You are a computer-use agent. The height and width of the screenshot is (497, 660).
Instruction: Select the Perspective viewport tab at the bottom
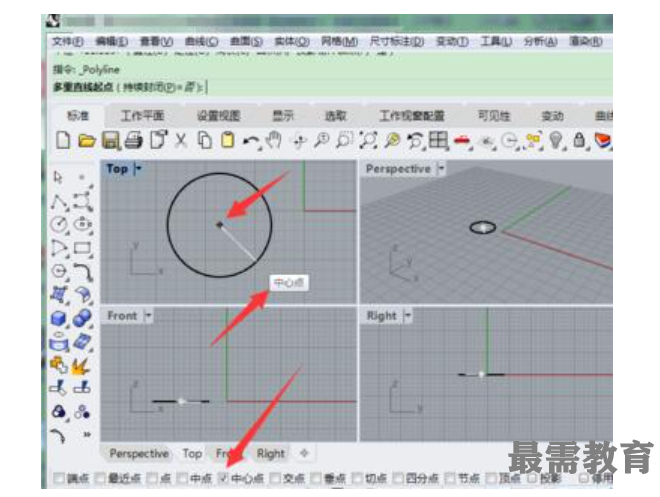(x=139, y=453)
